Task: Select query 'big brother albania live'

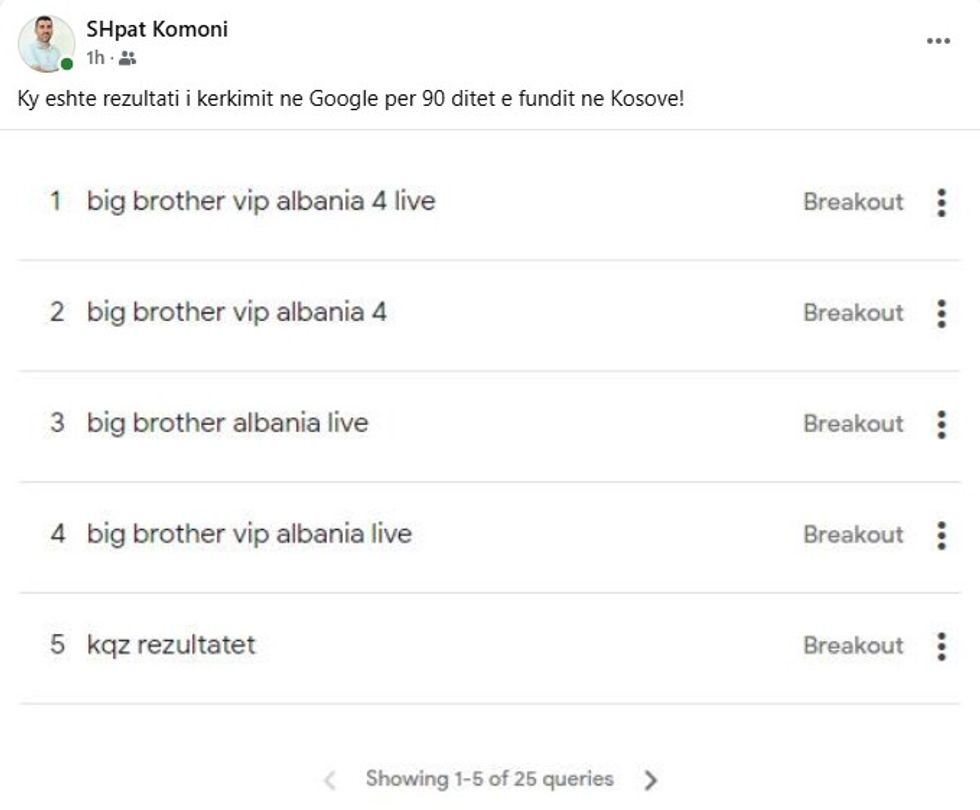Action: [227, 424]
